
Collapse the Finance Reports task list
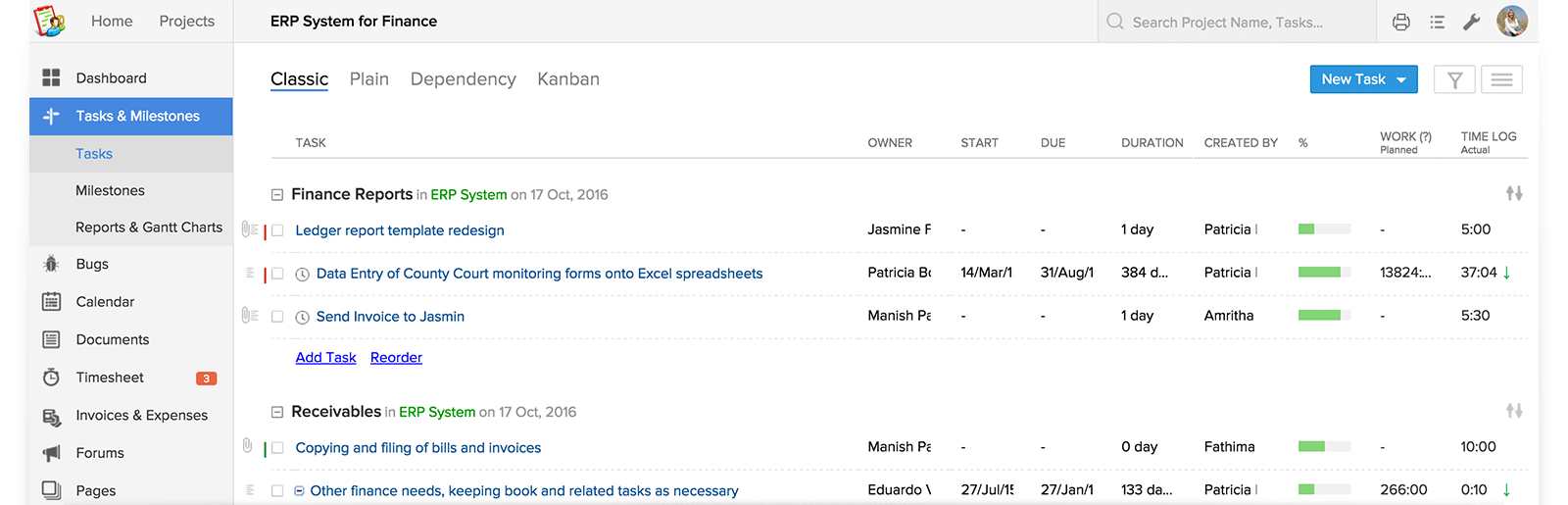pyautogui.click(x=277, y=195)
